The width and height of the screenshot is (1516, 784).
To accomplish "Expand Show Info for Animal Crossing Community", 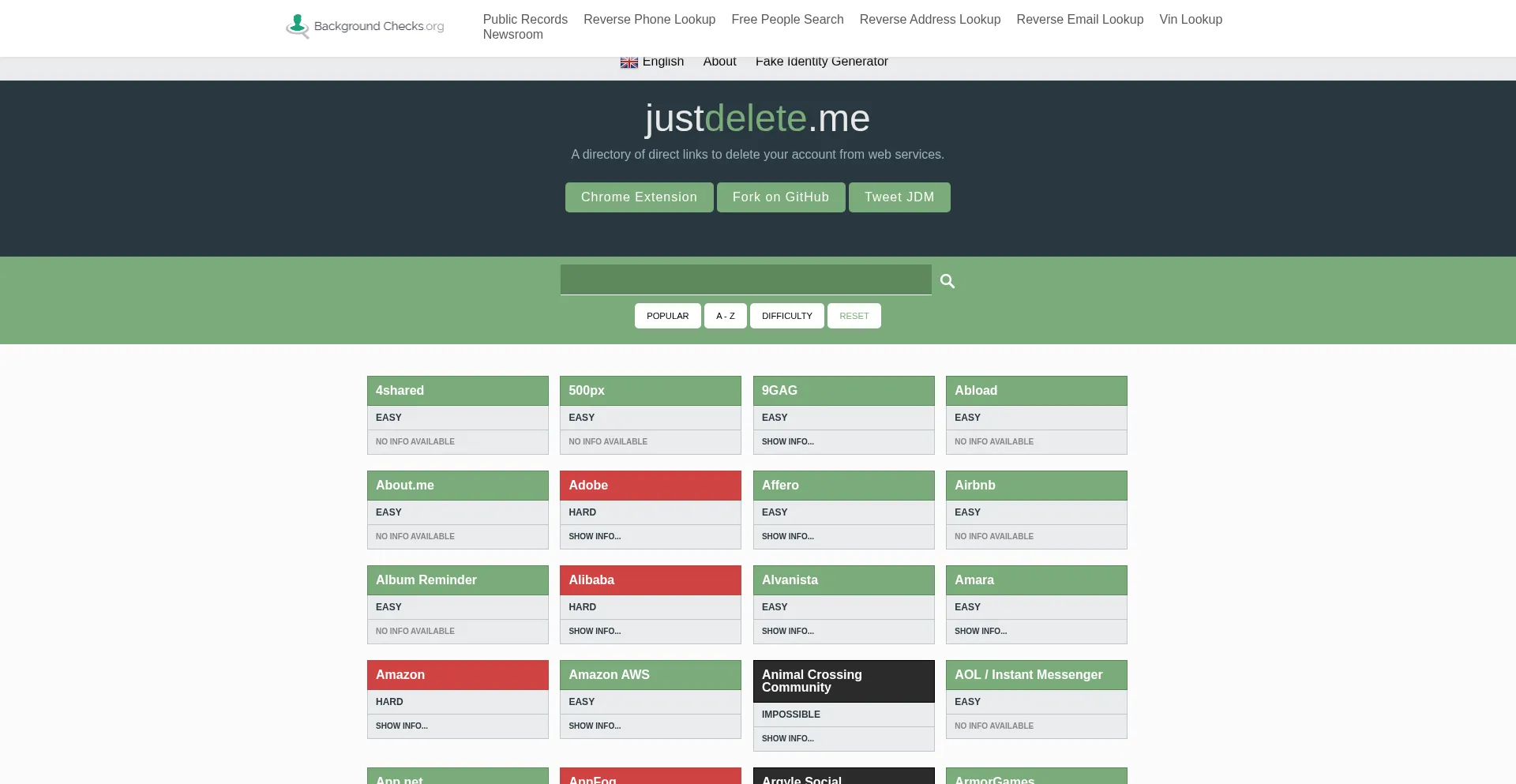I will pyautogui.click(x=787, y=739).
